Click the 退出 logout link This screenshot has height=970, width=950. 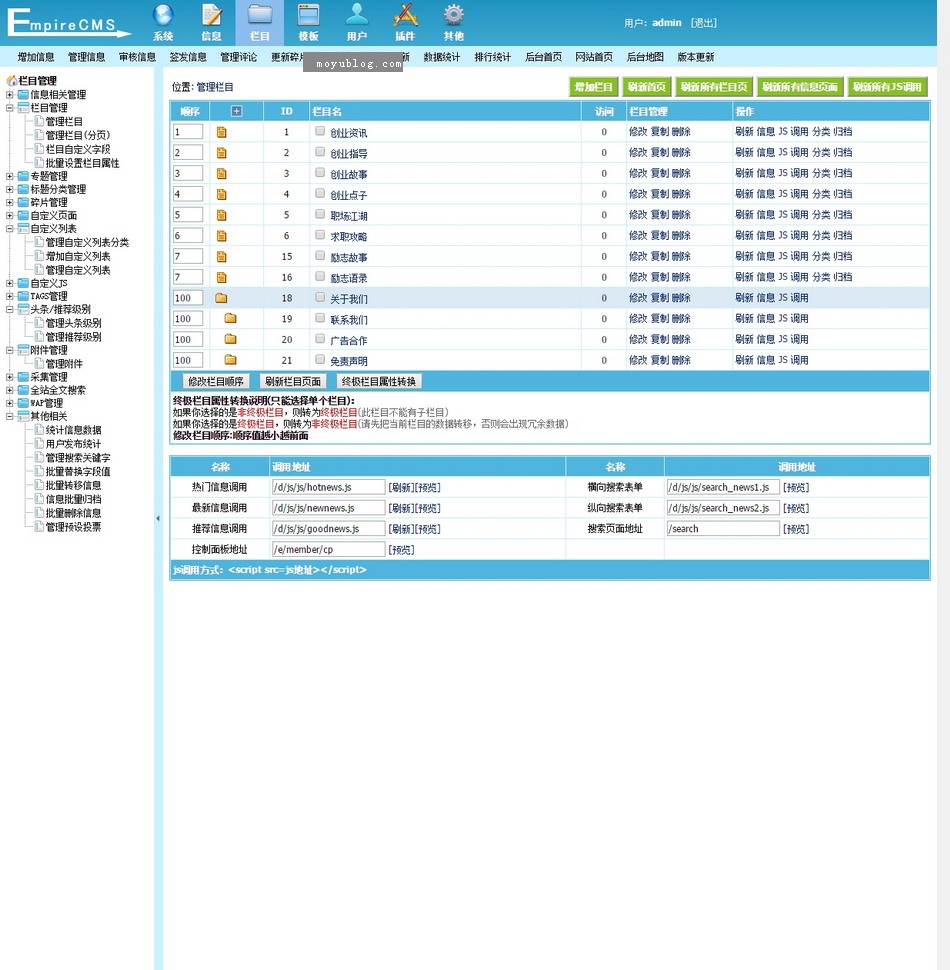pos(703,23)
